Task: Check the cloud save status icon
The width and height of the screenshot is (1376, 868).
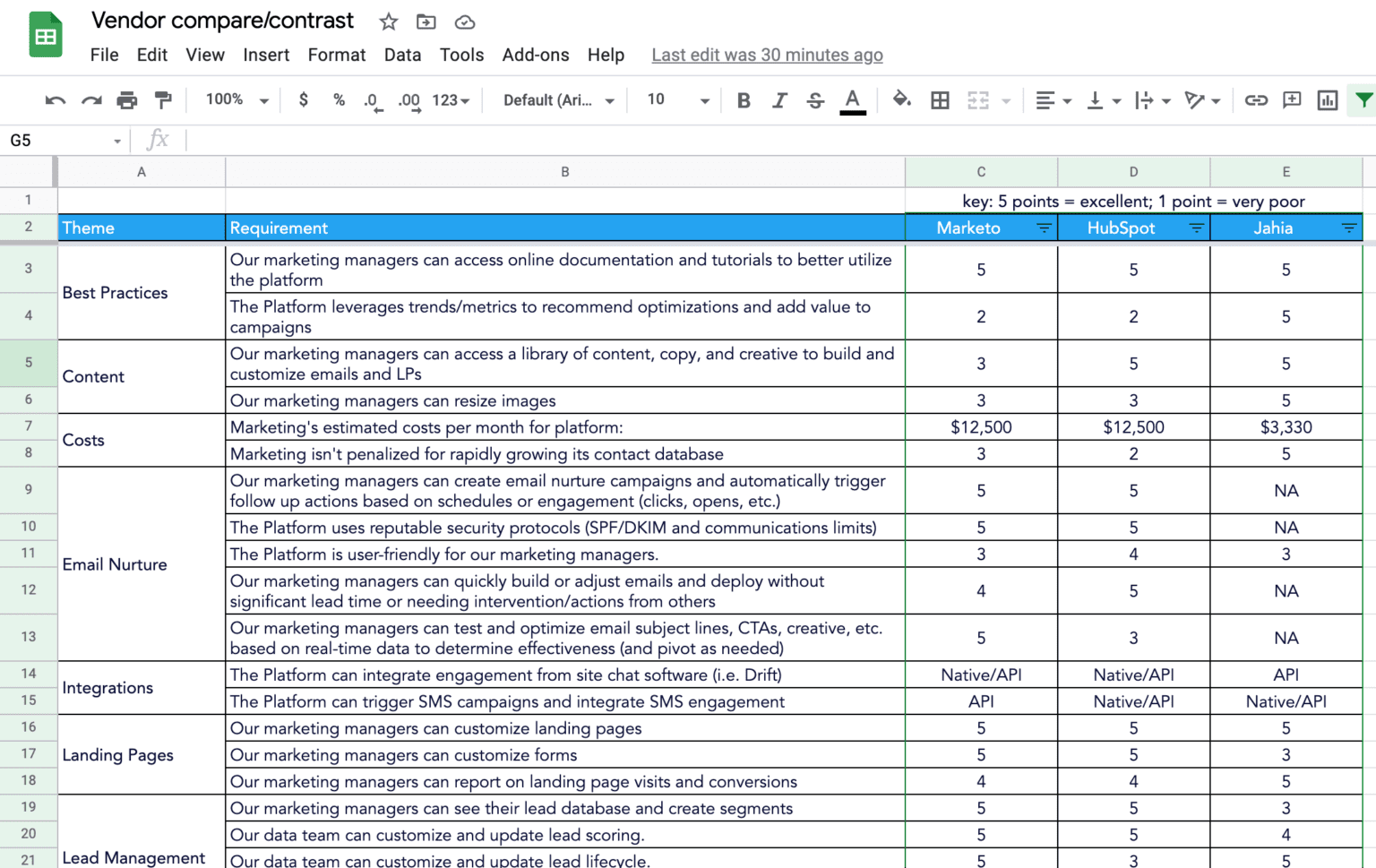Action: (x=465, y=22)
